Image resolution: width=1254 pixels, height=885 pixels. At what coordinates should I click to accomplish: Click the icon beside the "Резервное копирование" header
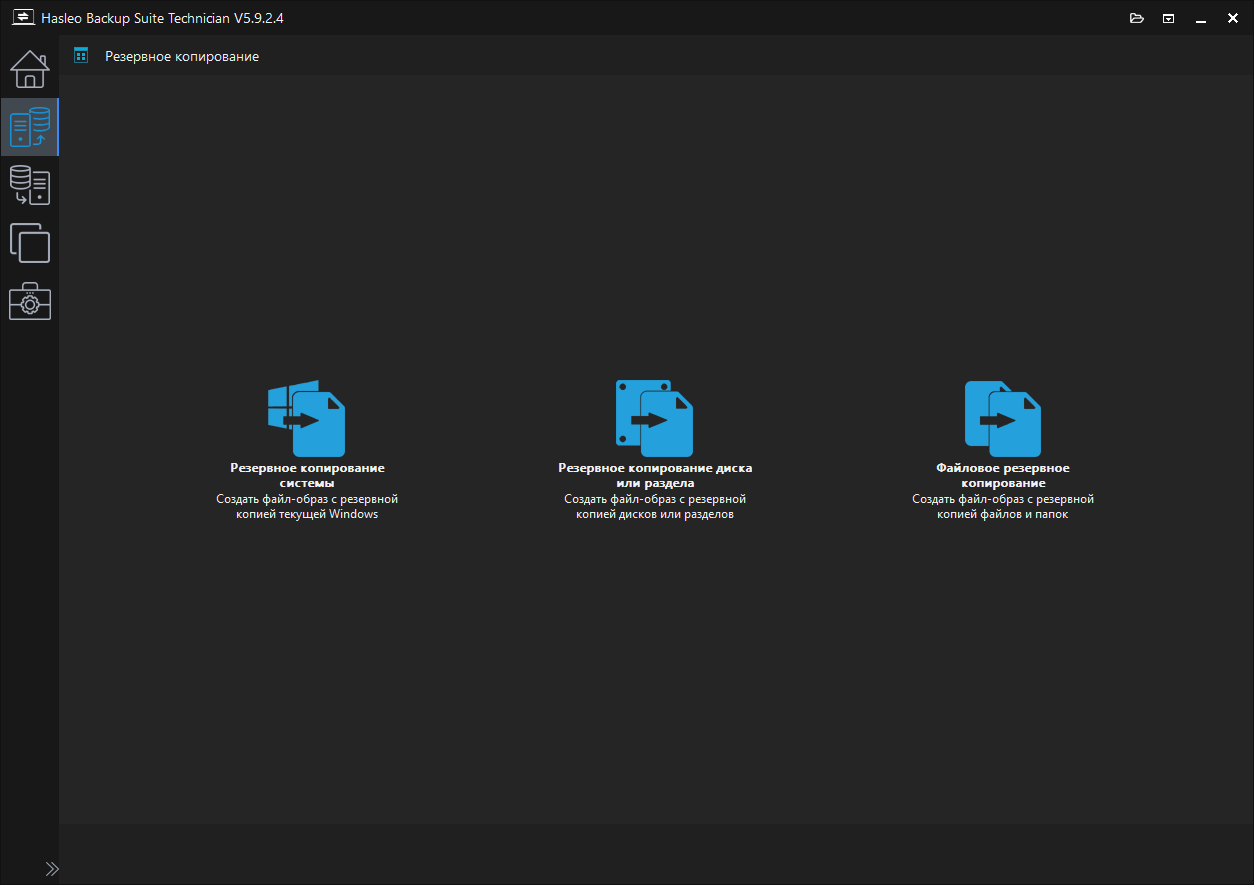tap(81, 56)
